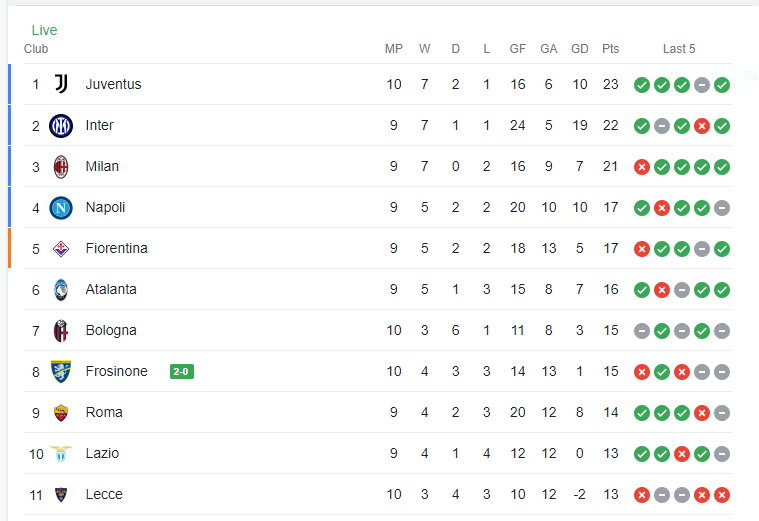Click the Live label above the table
Viewport: 759px width, 521px height.
coord(44,30)
